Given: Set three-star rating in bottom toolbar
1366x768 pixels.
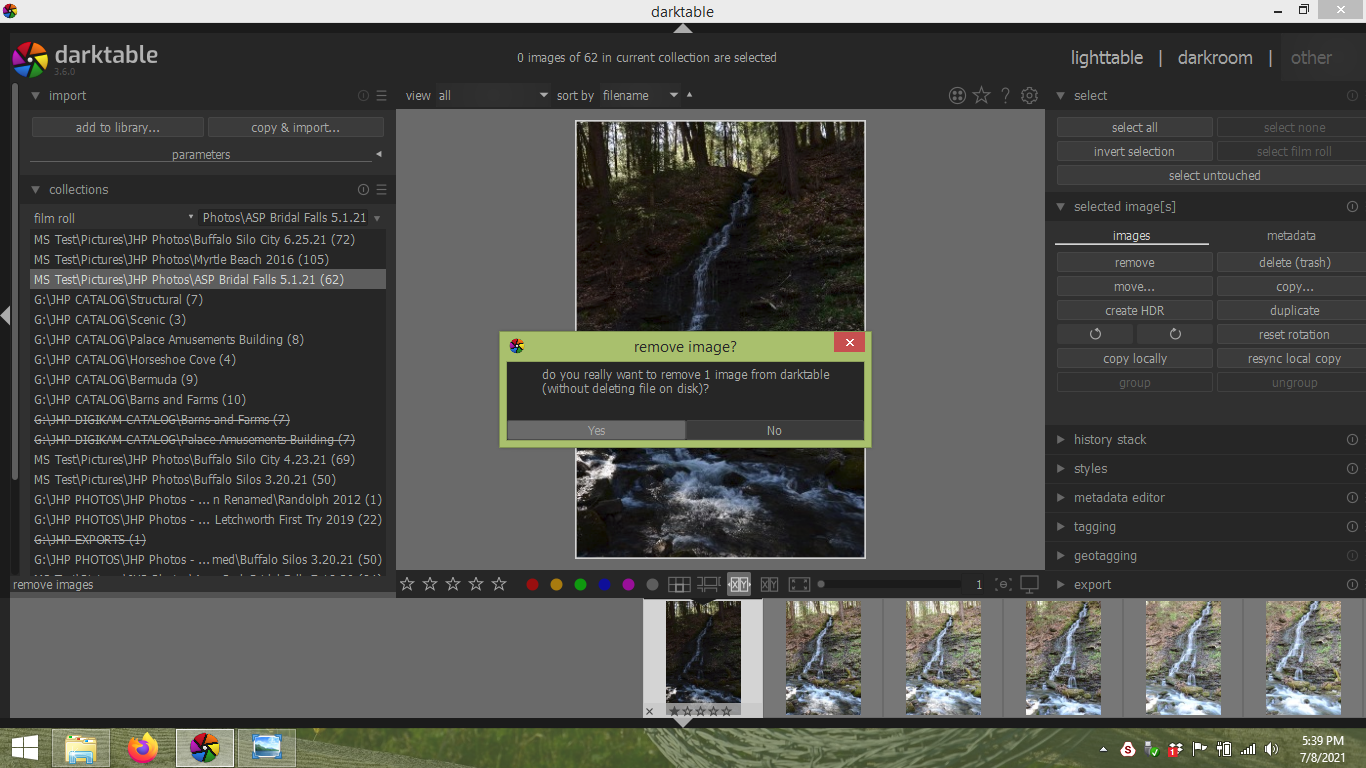Looking at the screenshot, I should (x=453, y=584).
